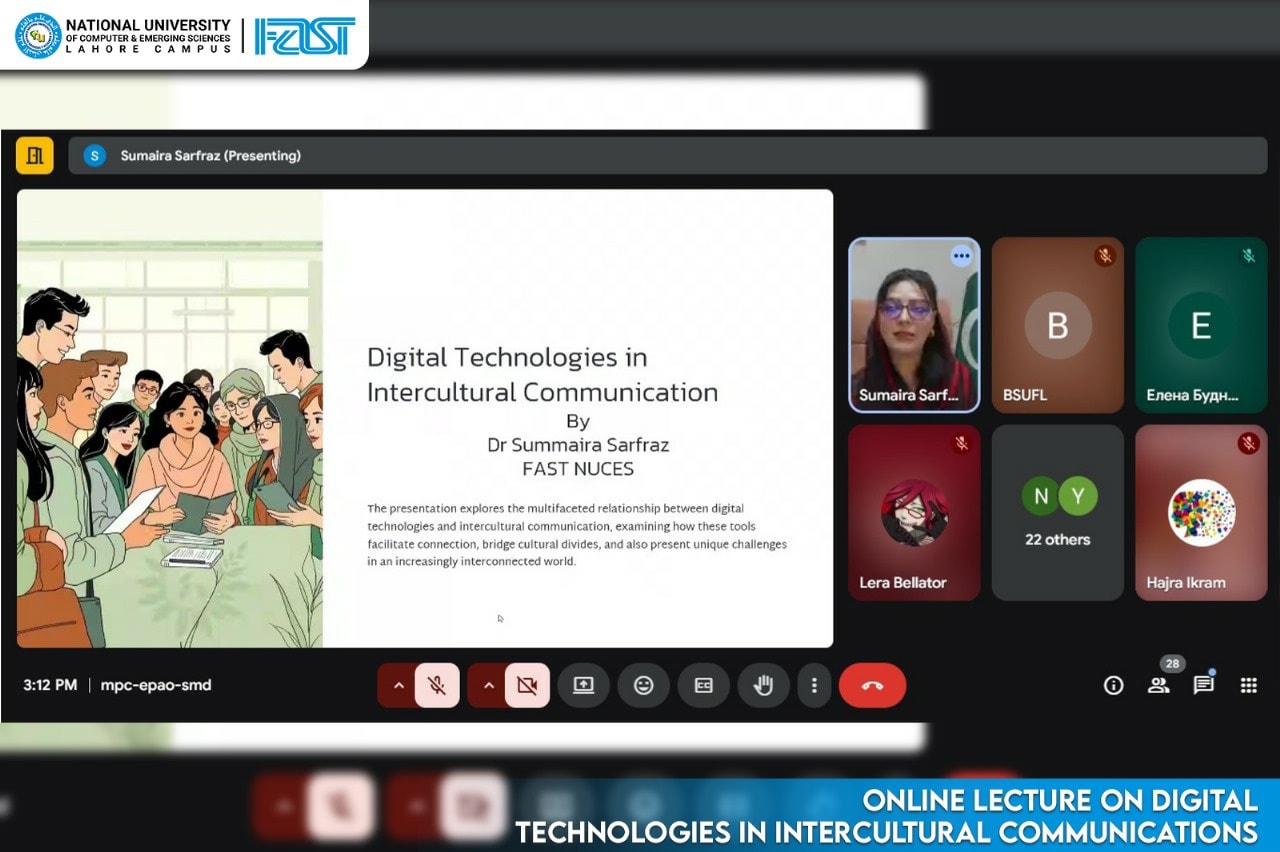Screen dimensions: 1280x852
Task: Select the '22 others' participant tile
Action: click(x=1058, y=513)
